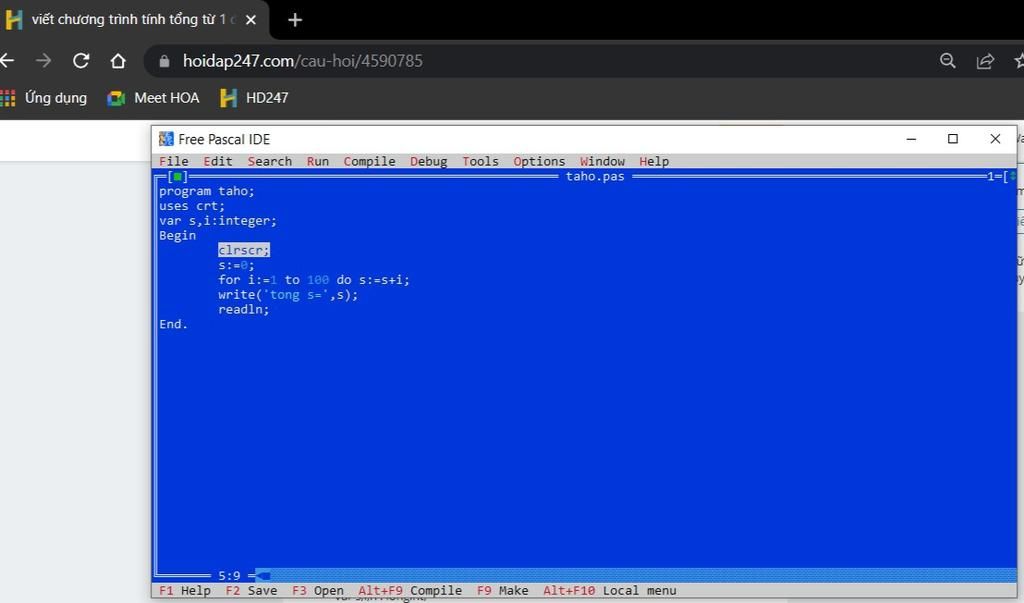Close the browser tab with the X
The width and height of the screenshot is (1024, 603).
click(x=250, y=20)
